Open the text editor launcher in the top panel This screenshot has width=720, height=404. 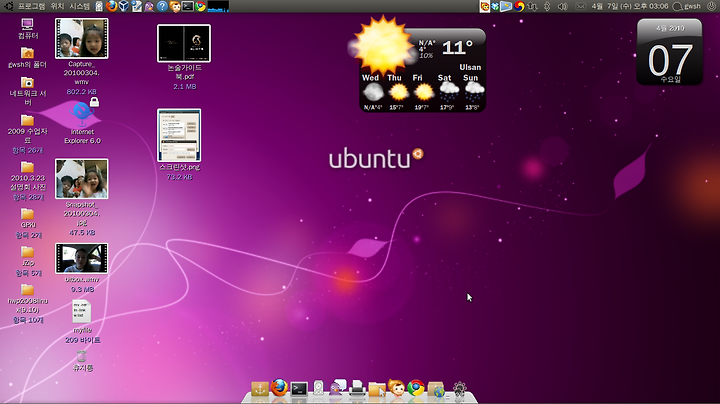136,6
